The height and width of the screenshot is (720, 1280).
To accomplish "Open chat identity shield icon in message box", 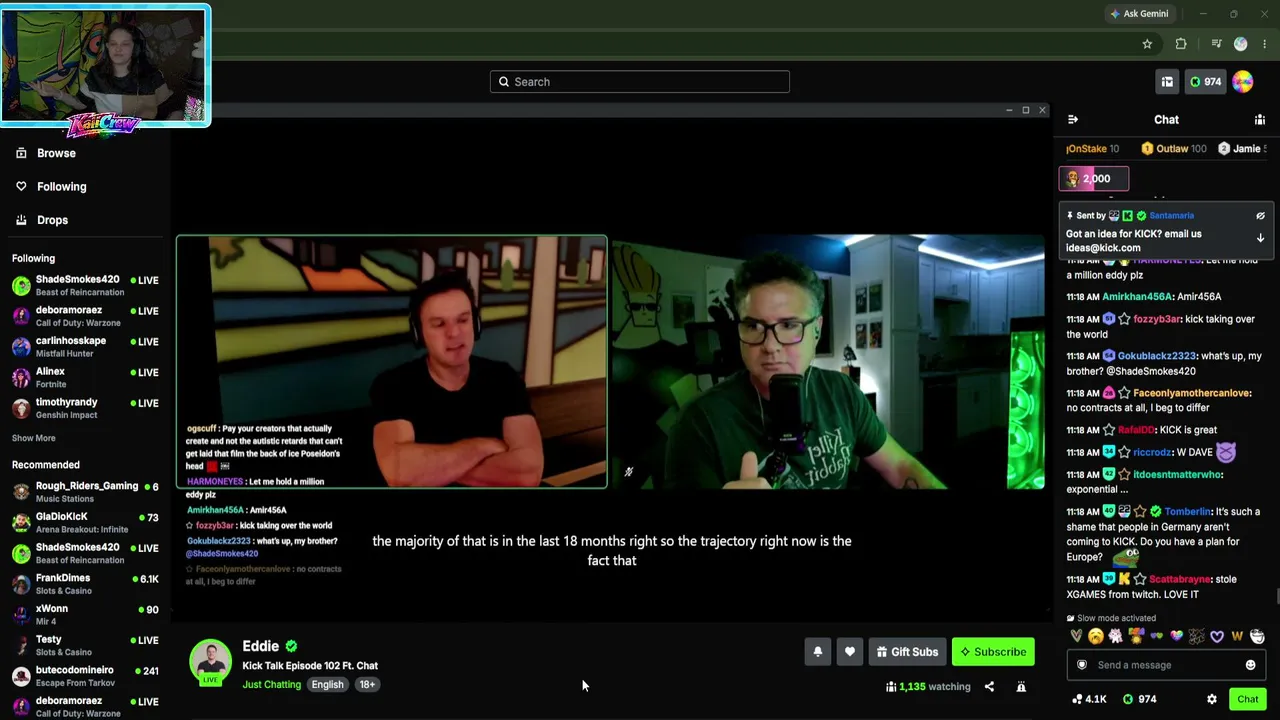I will click(1081, 665).
